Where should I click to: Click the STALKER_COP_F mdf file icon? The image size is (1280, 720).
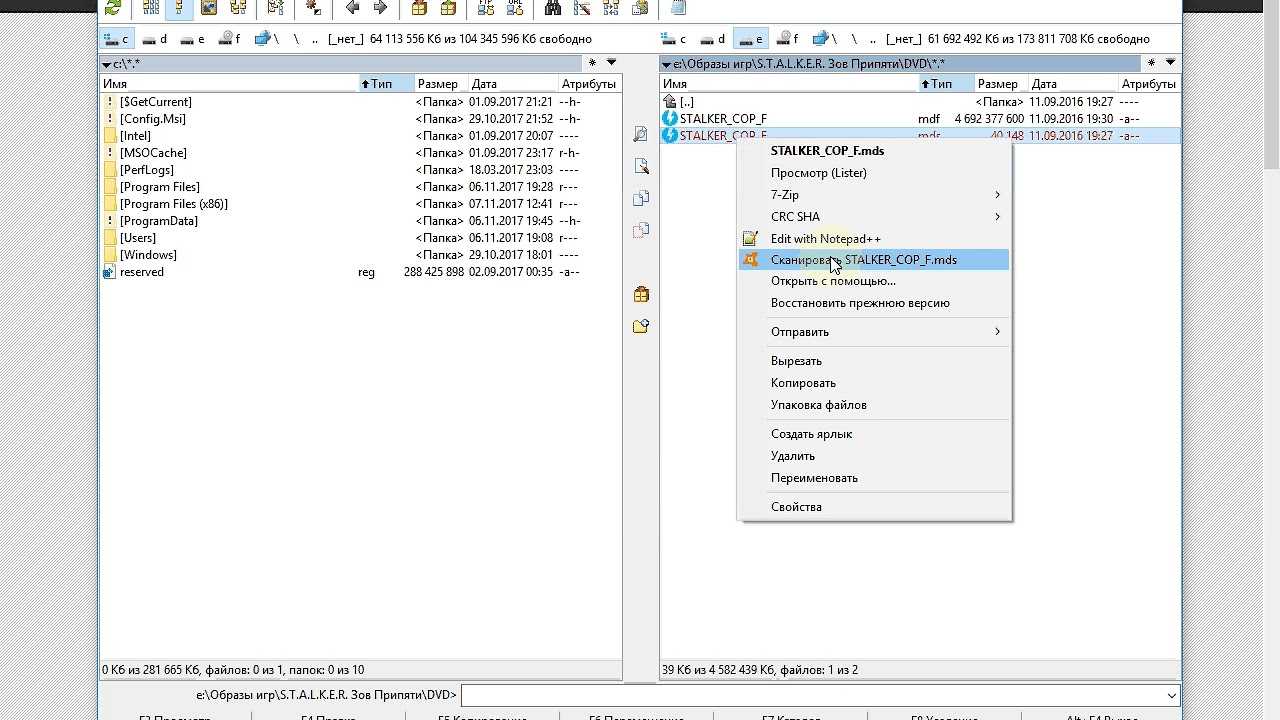tap(670, 118)
